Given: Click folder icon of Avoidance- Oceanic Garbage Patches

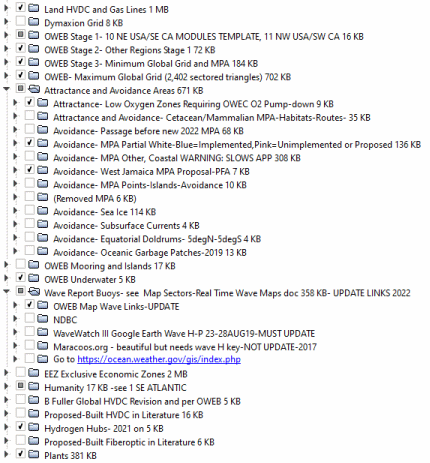Looking at the screenshot, I should tap(42, 251).
